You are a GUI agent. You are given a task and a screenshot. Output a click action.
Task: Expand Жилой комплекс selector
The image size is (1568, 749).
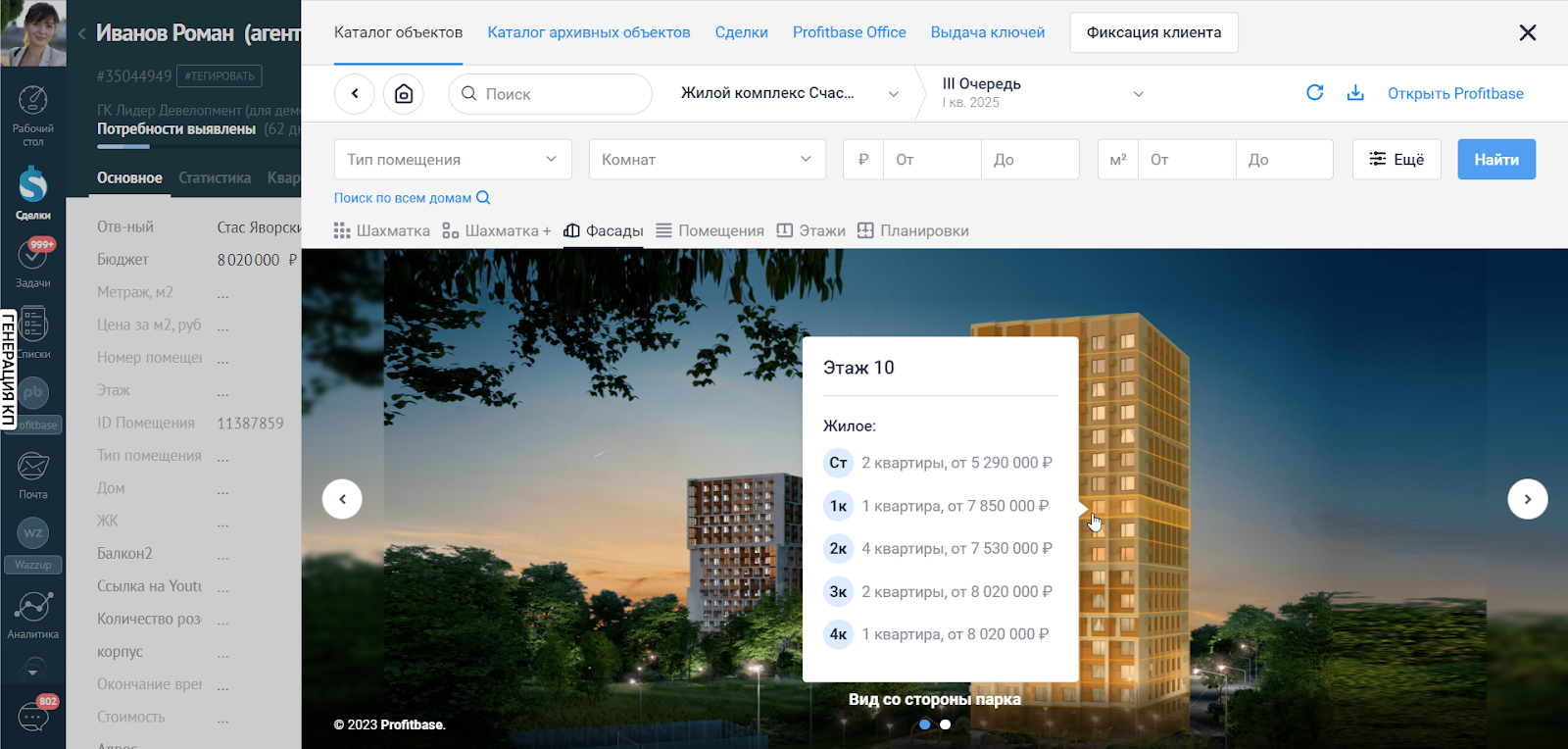click(790, 93)
